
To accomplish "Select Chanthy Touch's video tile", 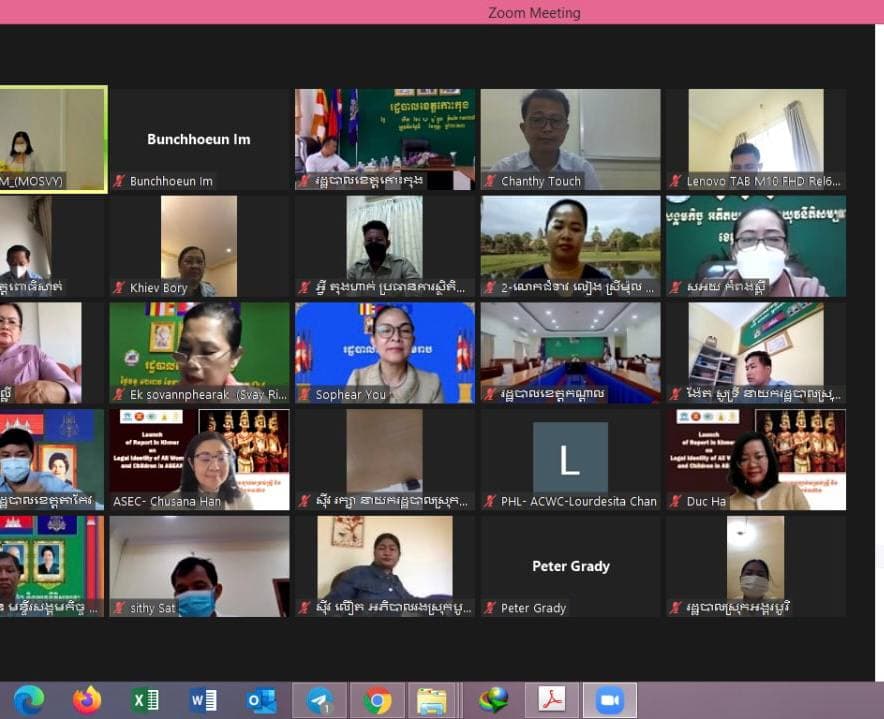I will pos(570,135).
